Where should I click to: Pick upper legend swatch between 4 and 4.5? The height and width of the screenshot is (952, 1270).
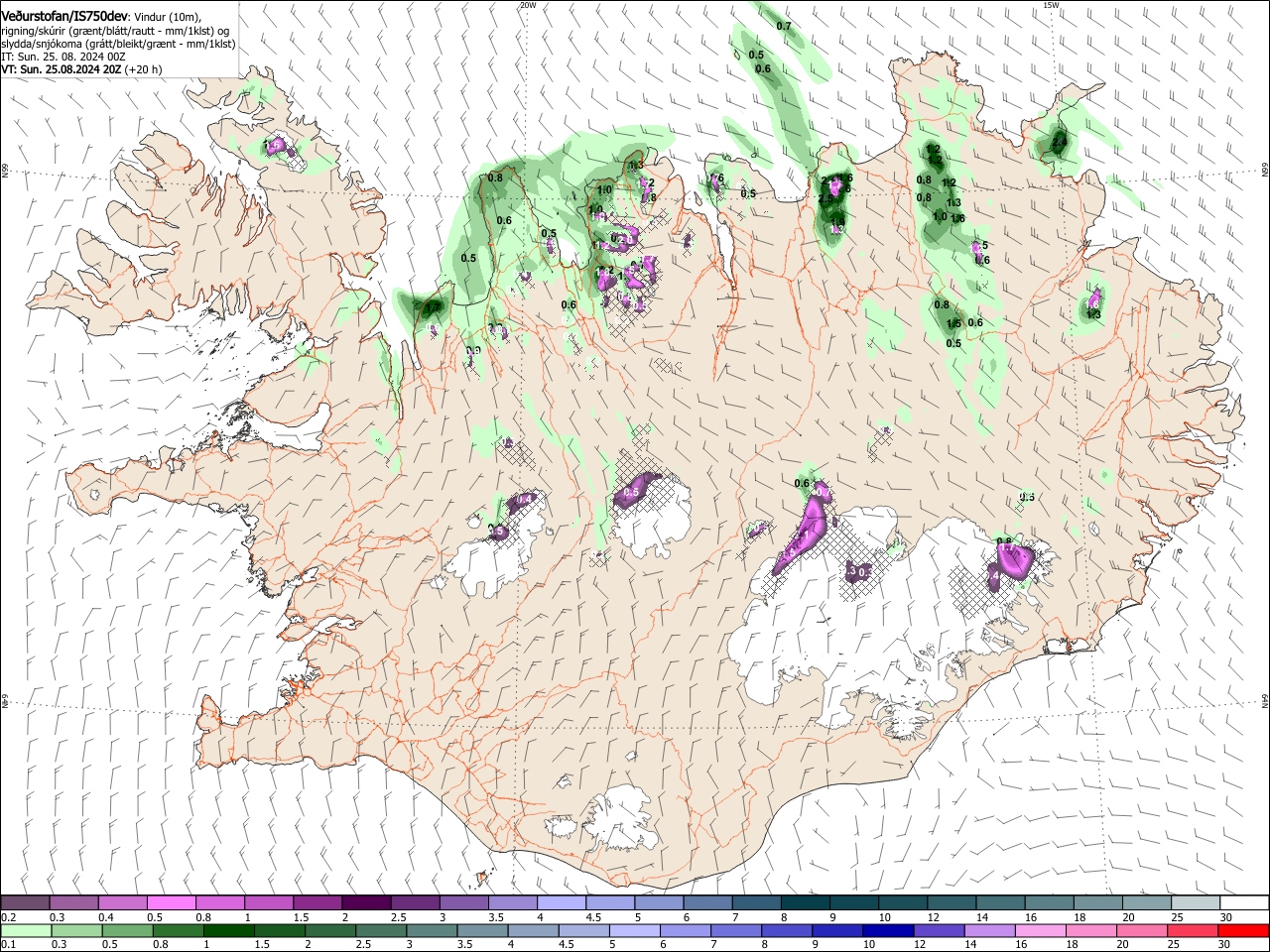coord(562,902)
